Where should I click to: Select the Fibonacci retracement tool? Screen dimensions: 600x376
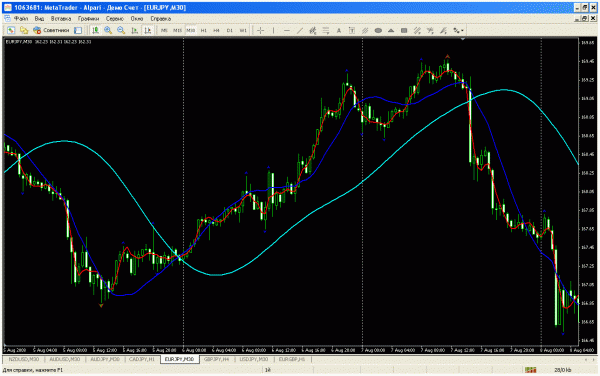(x=326, y=30)
